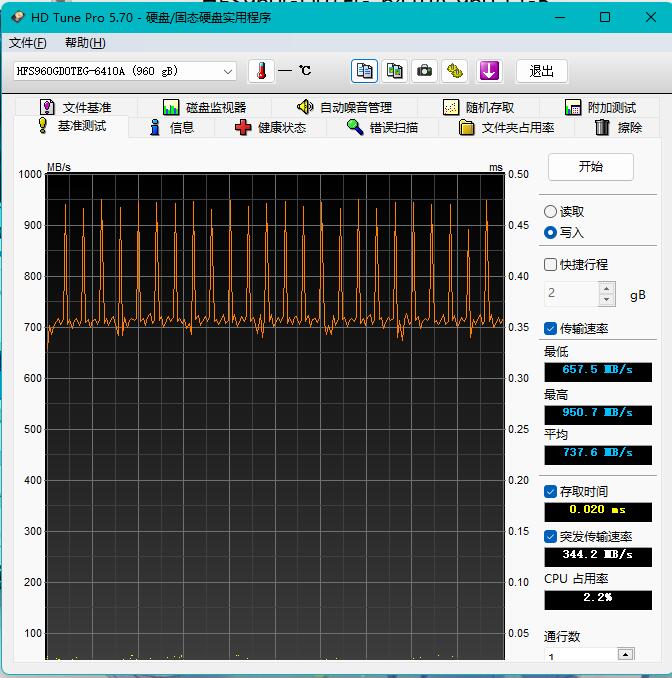Switch to 自动噪音管理 tab
The width and height of the screenshot is (672, 678).
point(345,107)
